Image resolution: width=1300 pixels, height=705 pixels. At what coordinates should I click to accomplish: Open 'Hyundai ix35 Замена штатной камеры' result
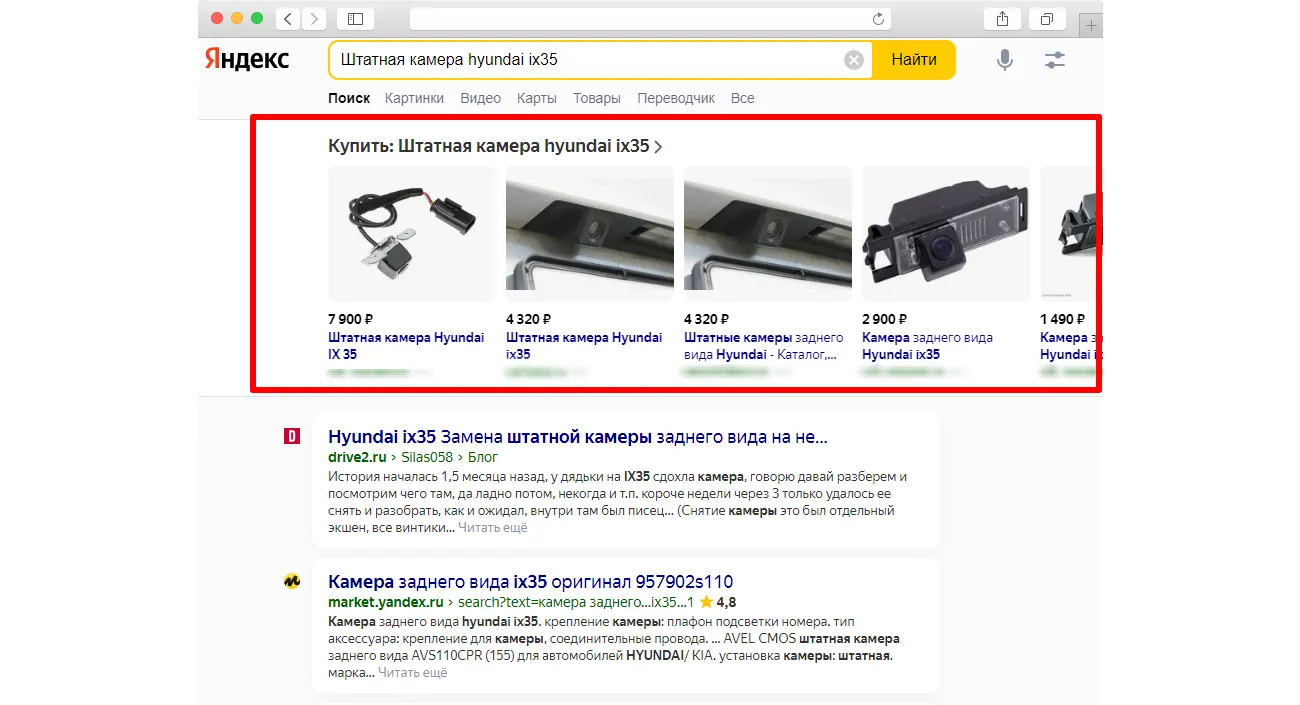pyautogui.click(x=578, y=437)
